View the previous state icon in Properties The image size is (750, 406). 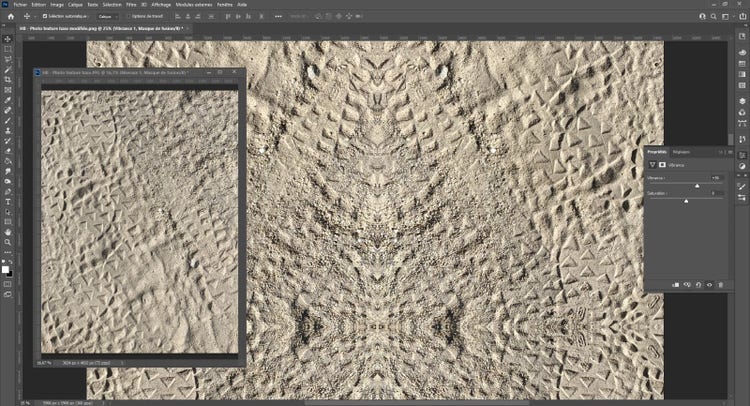coord(687,285)
